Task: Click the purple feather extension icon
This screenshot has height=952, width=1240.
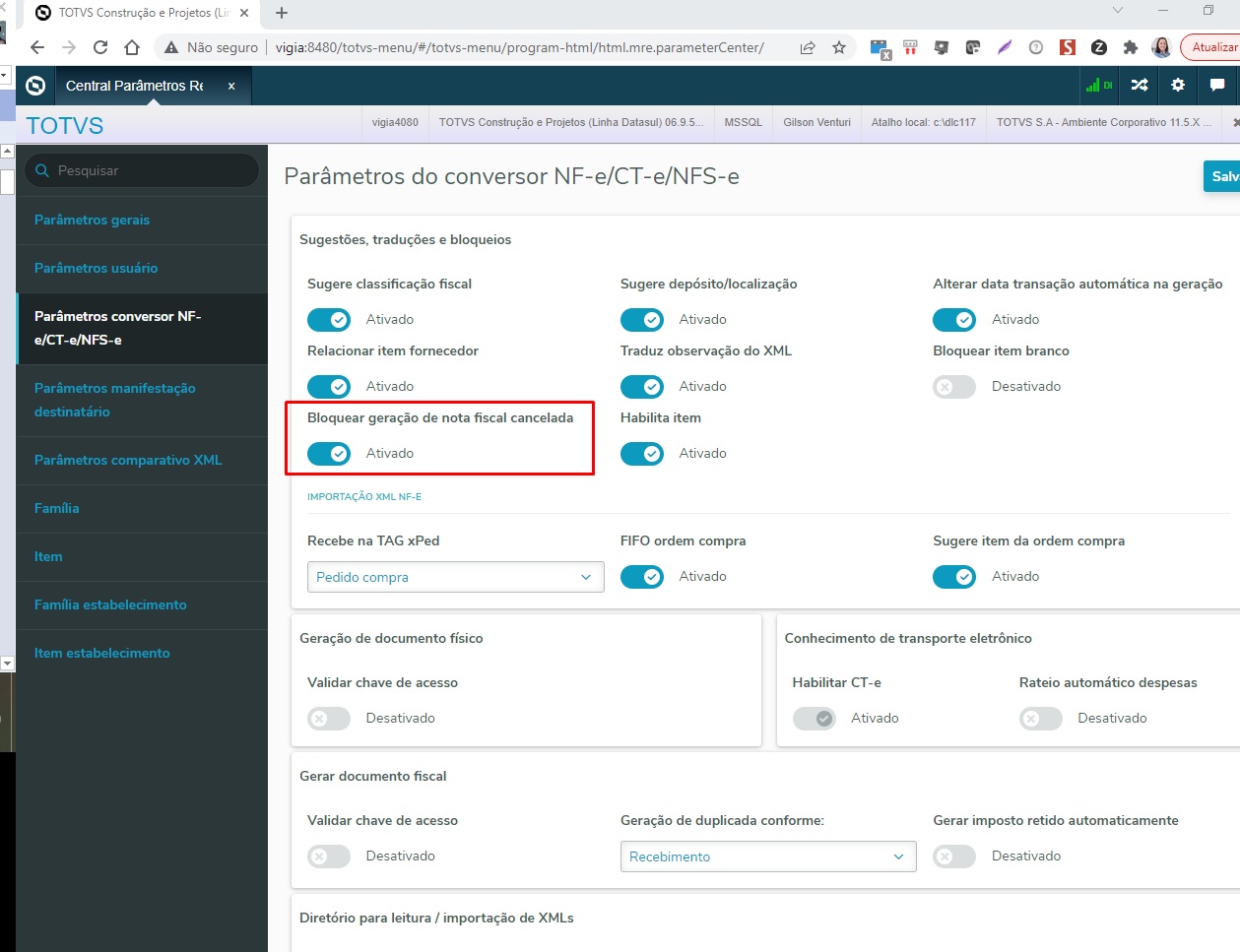Action: point(1005,47)
